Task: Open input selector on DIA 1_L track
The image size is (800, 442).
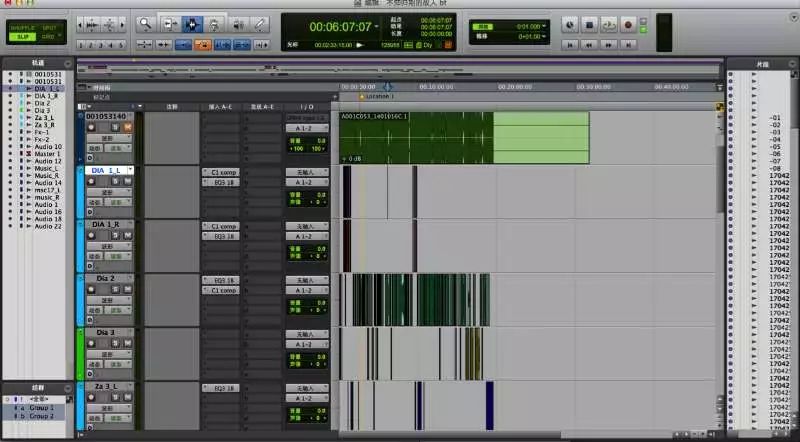Action: (x=307, y=173)
